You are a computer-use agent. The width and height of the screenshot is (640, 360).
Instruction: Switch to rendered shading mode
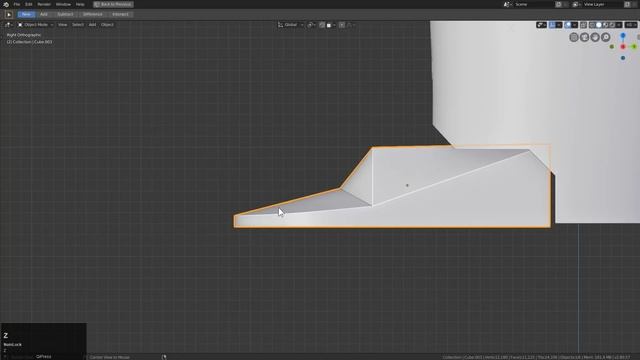612,25
